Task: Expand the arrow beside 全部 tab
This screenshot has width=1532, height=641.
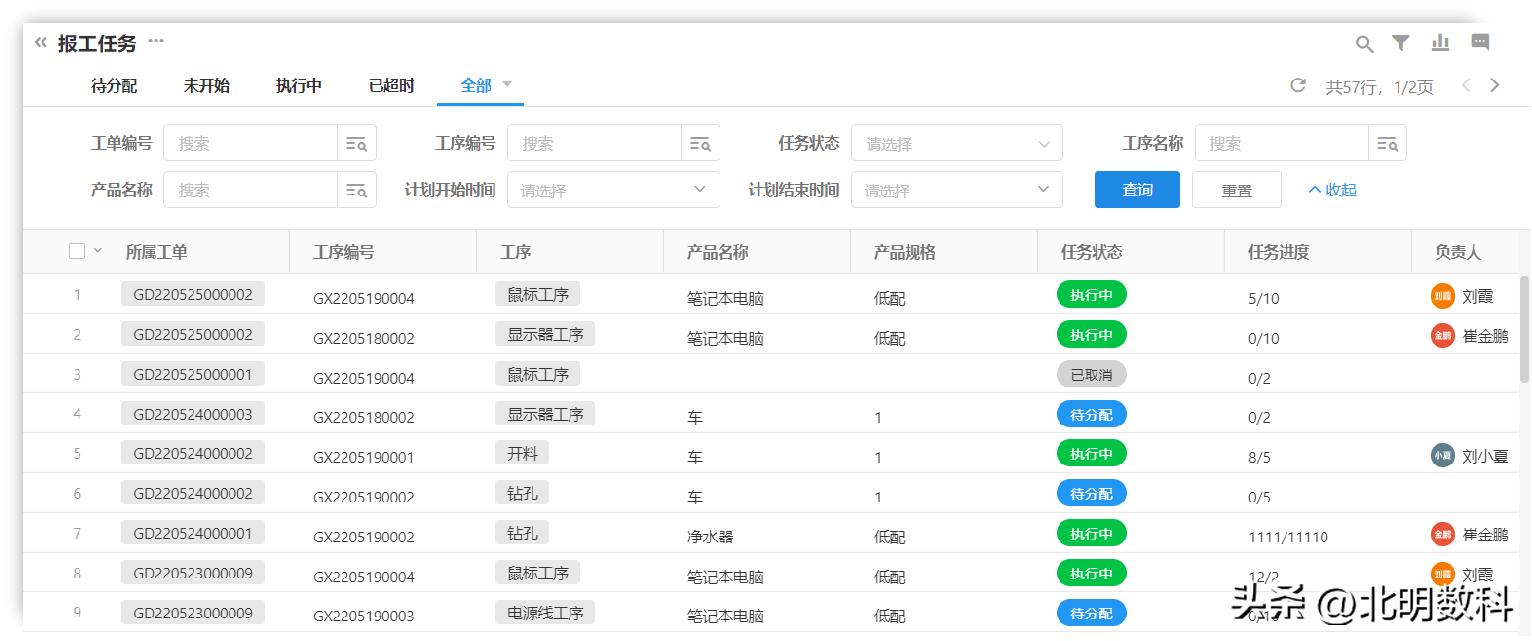Action: click(508, 86)
